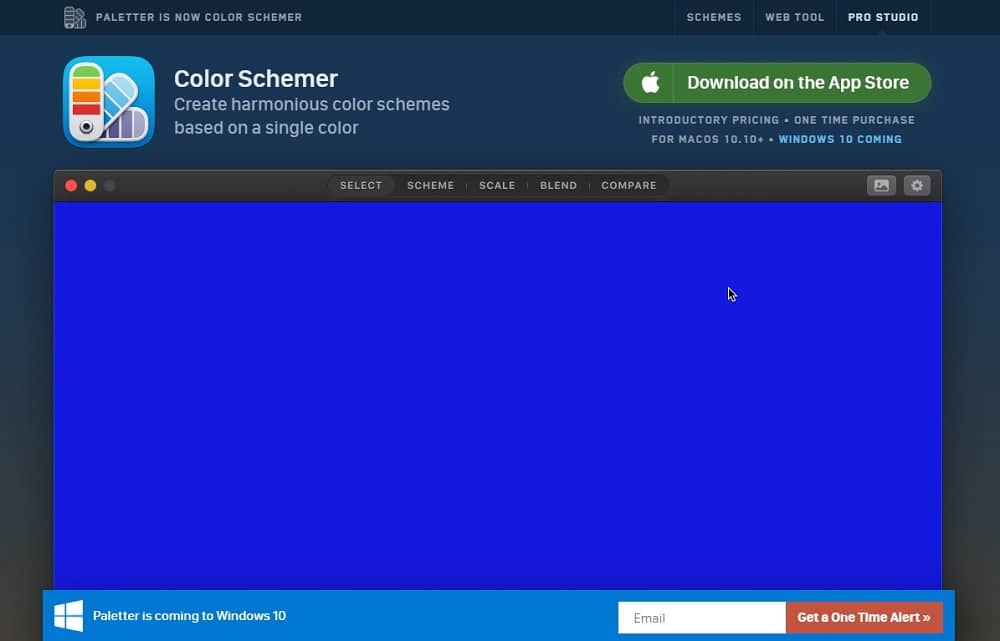Open the SCHEMES navigation item

pyautogui.click(x=714, y=17)
